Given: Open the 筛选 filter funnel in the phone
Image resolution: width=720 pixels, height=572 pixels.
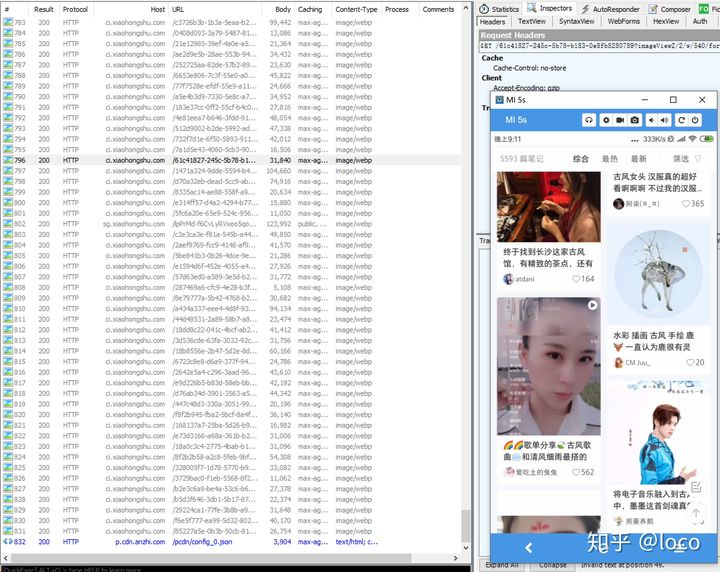Looking at the screenshot, I should point(698,159).
